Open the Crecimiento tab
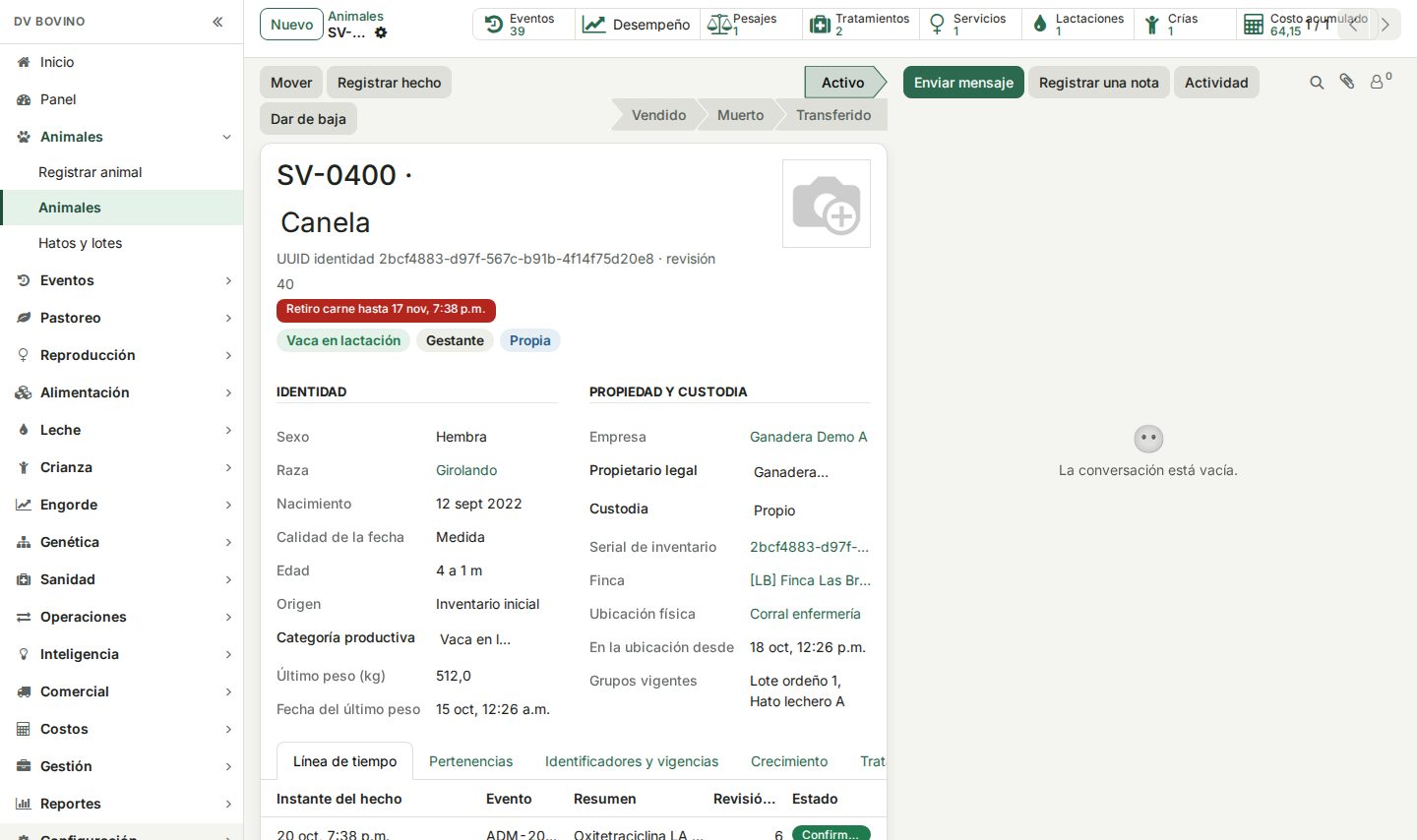Image resolution: width=1417 pixels, height=840 pixels. click(789, 761)
